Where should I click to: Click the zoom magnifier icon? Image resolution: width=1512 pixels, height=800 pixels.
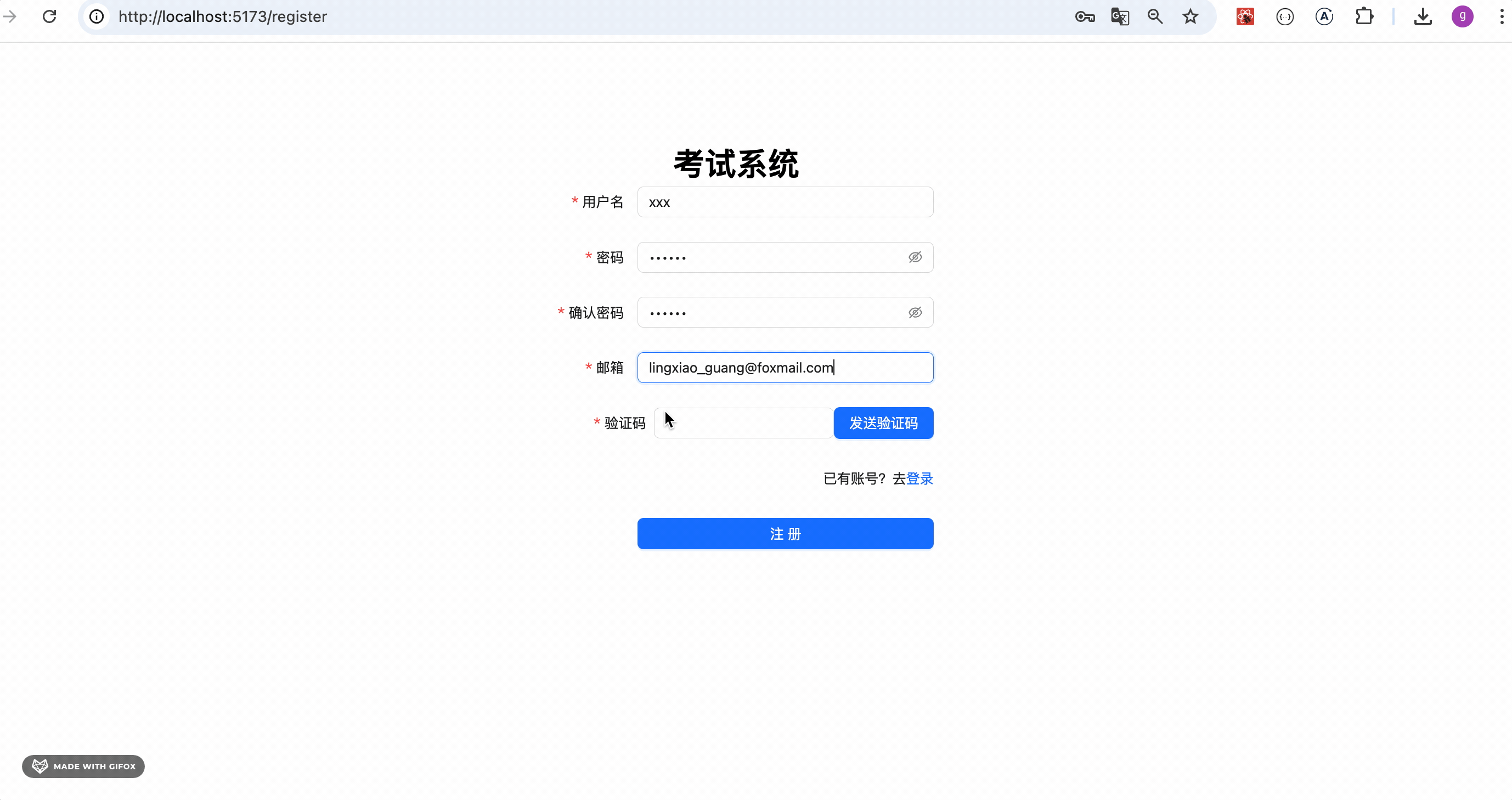tap(1155, 16)
